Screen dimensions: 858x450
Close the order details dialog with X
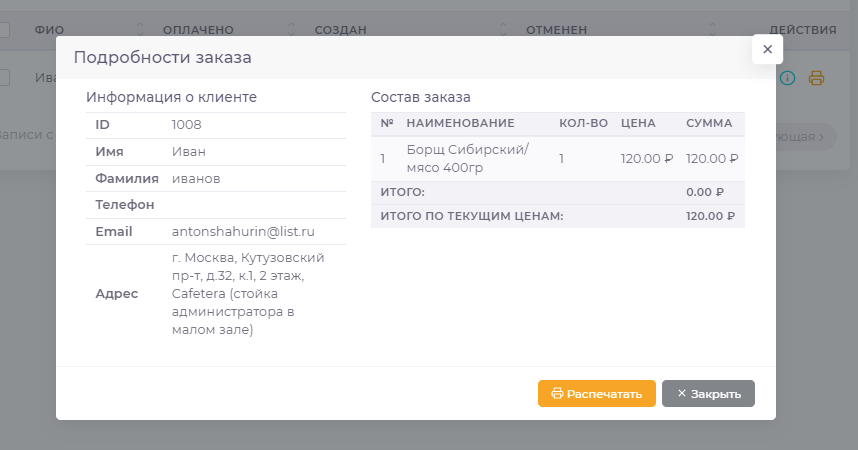tap(767, 49)
